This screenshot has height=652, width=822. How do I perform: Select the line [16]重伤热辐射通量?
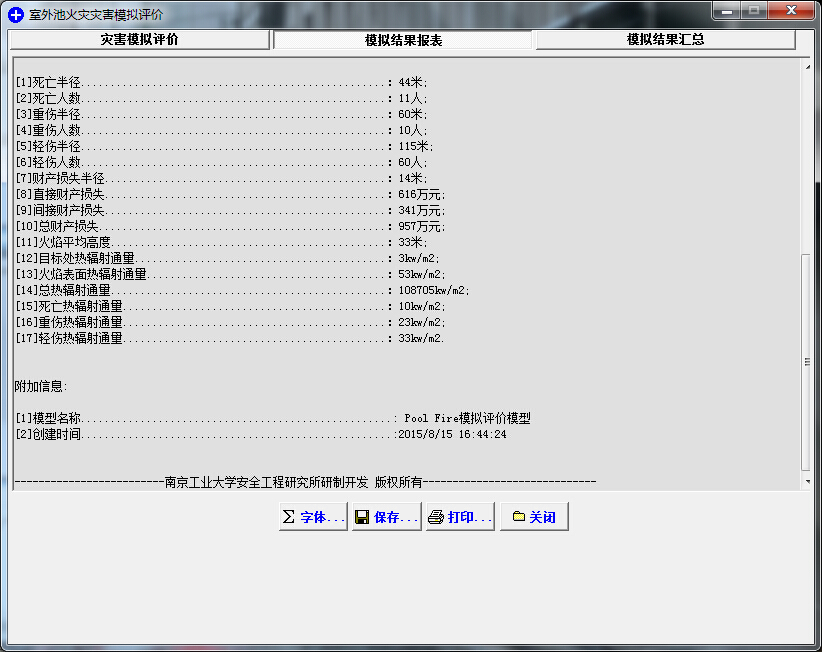click(x=230, y=322)
